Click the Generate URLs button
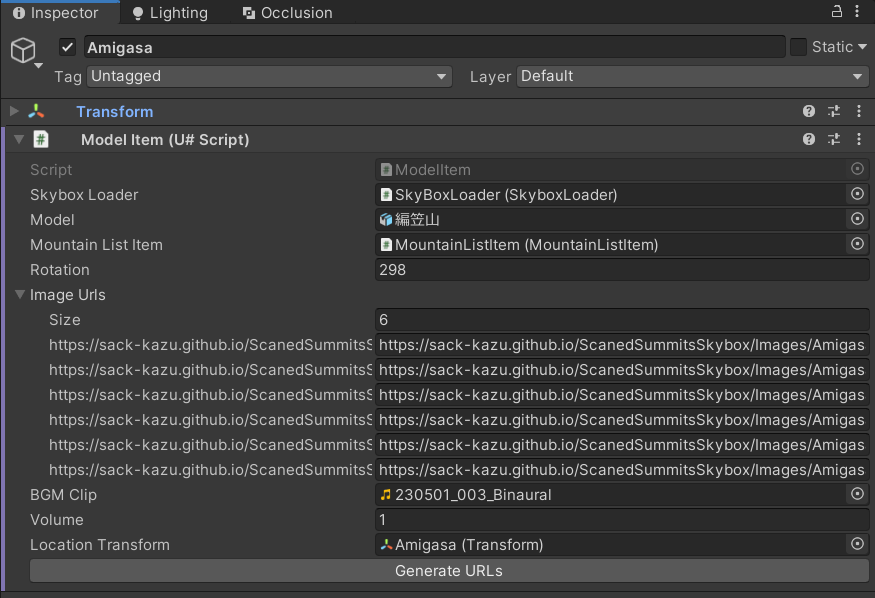This screenshot has height=598, width=875. tap(449, 571)
